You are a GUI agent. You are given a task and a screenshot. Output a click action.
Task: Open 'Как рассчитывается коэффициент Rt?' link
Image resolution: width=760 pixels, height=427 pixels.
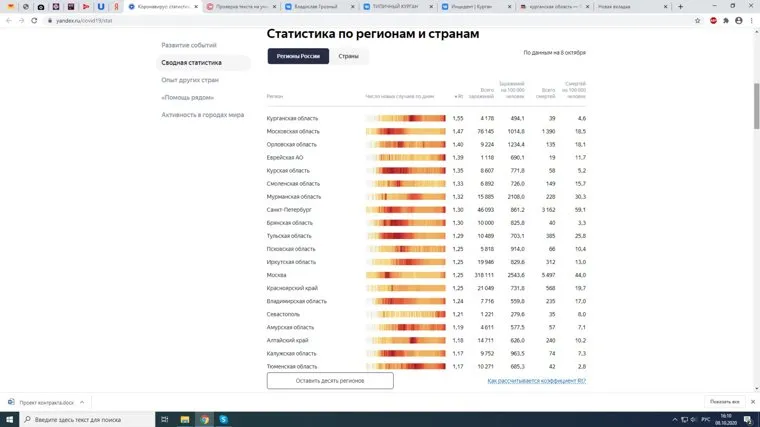536,381
